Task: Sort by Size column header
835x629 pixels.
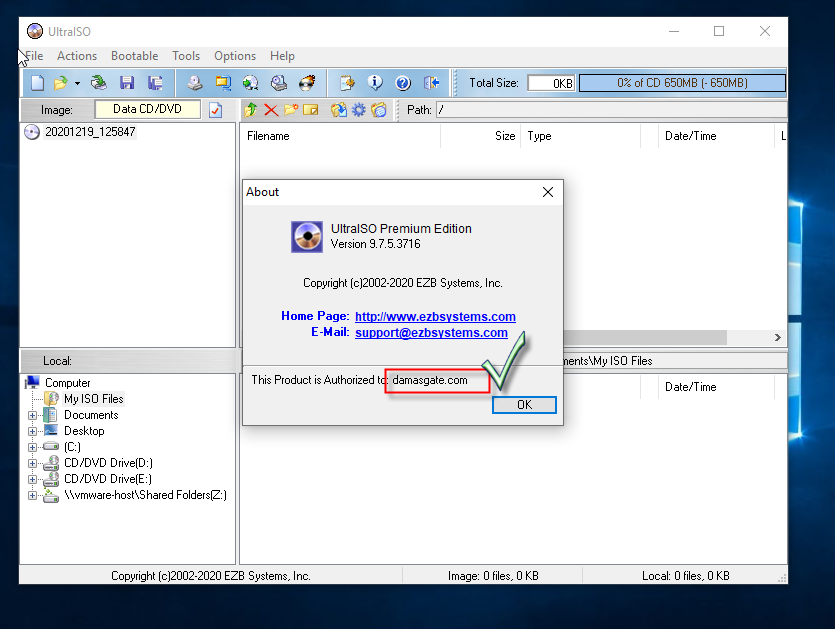Action: point(480,136)
